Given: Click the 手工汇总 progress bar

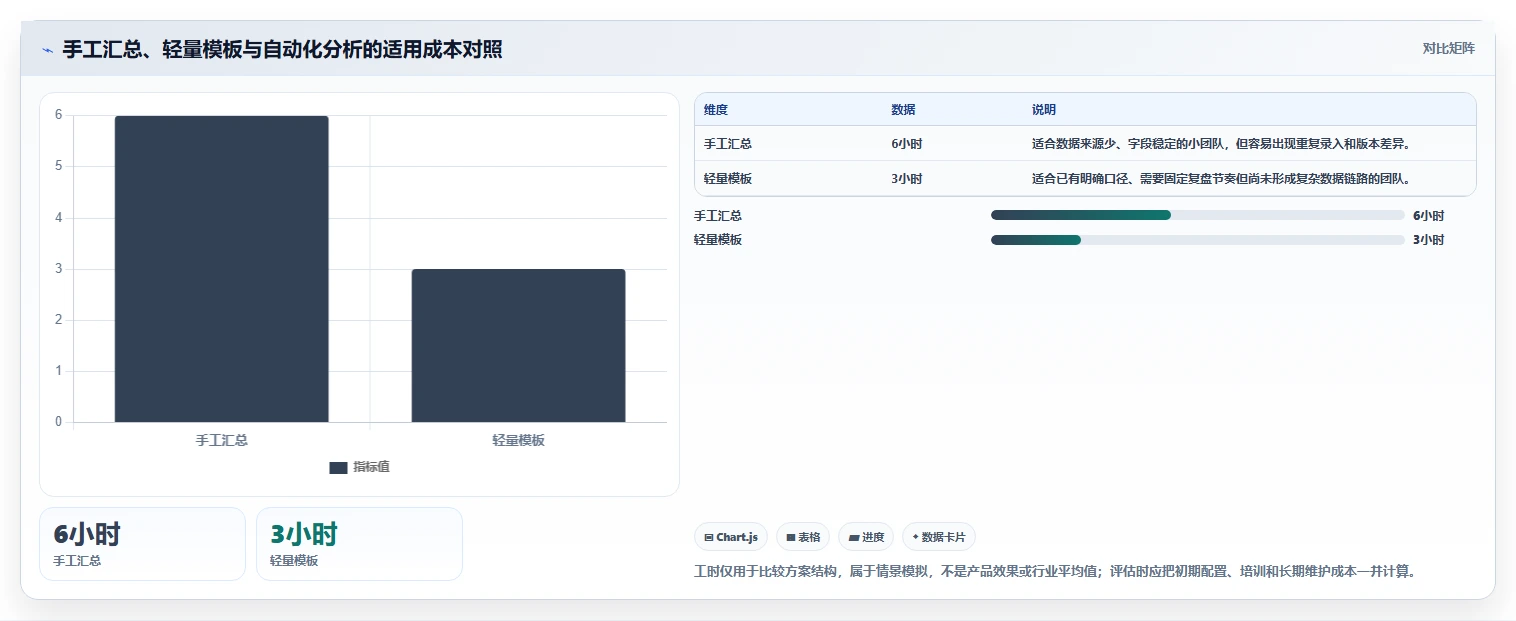Looking at the screenshot, I should tap(1197, 215).
